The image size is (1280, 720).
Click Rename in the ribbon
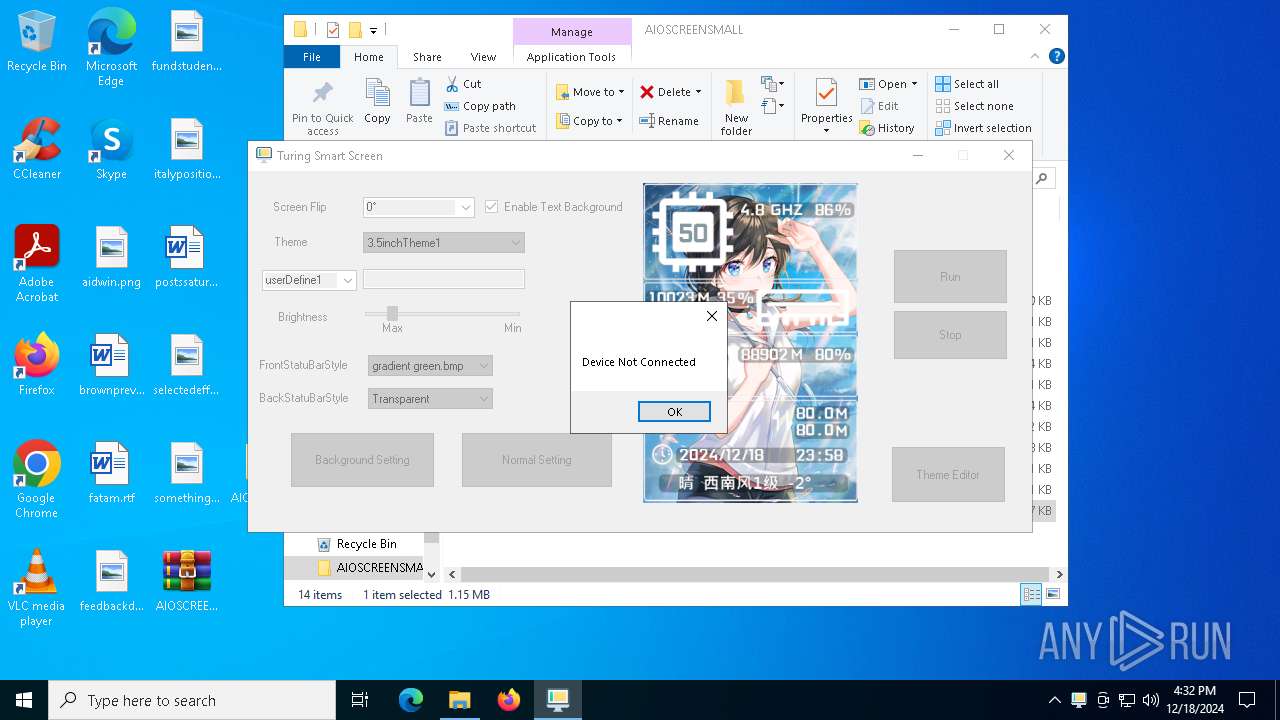click(669, 121)
